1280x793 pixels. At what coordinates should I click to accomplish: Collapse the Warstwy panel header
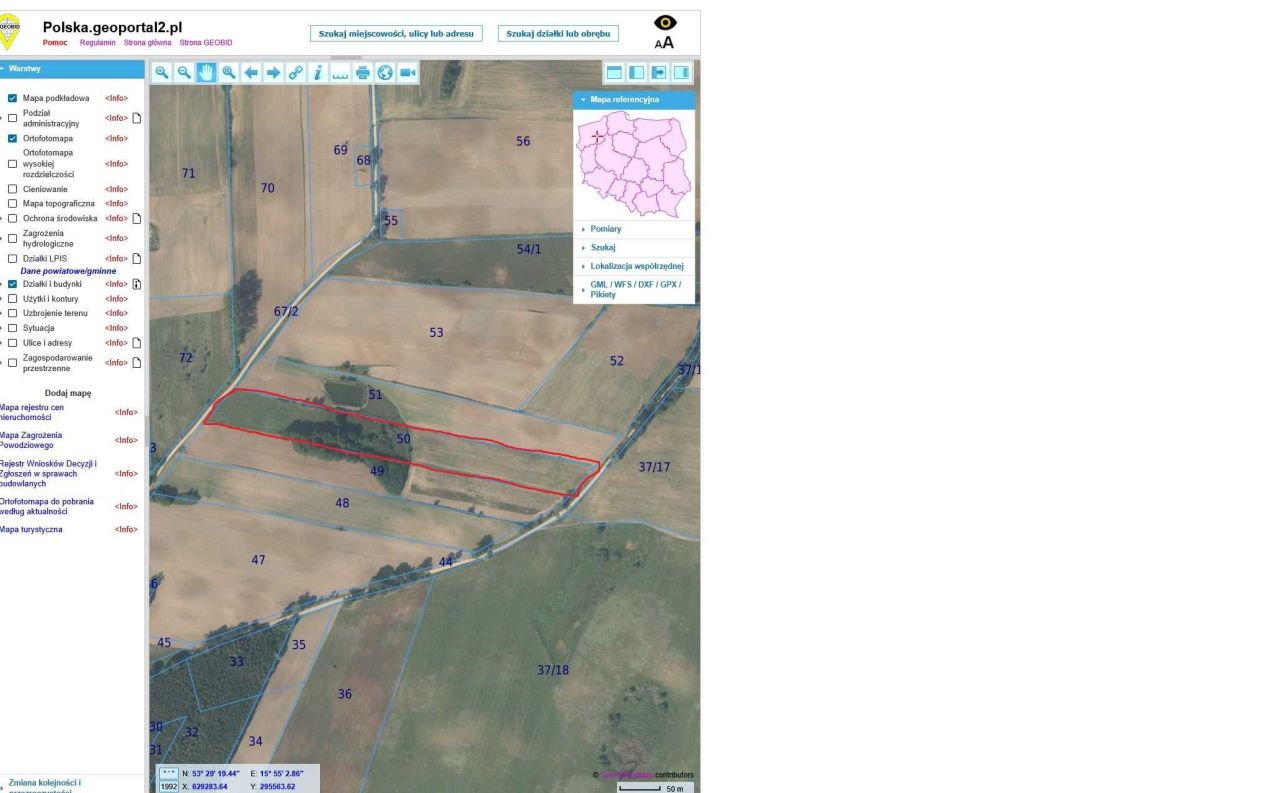click(x=72, y=69)
